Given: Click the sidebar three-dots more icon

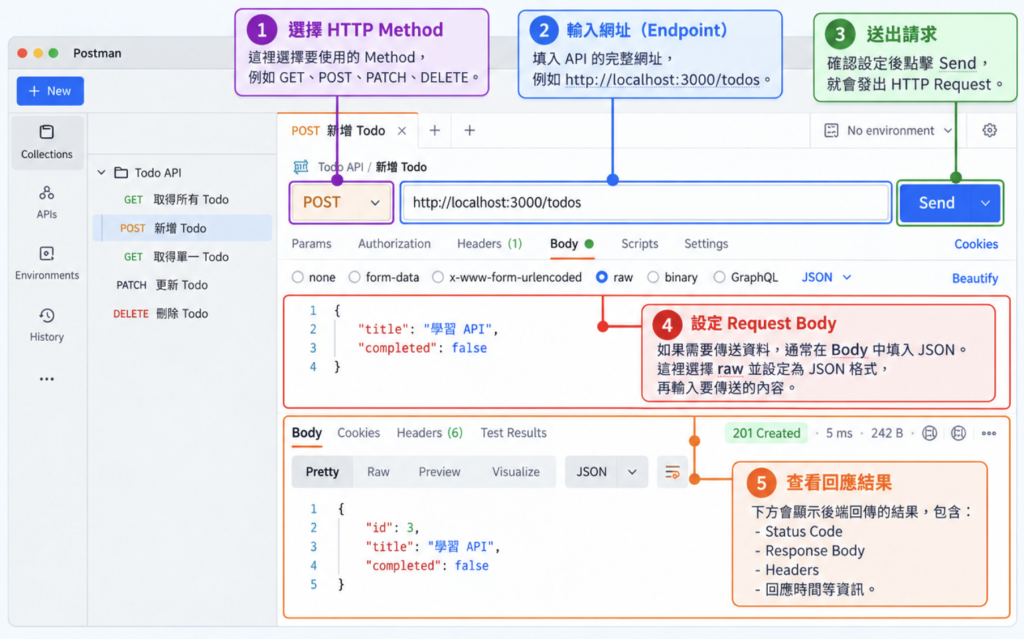Looking at the screenshot, I should point(46,379).
